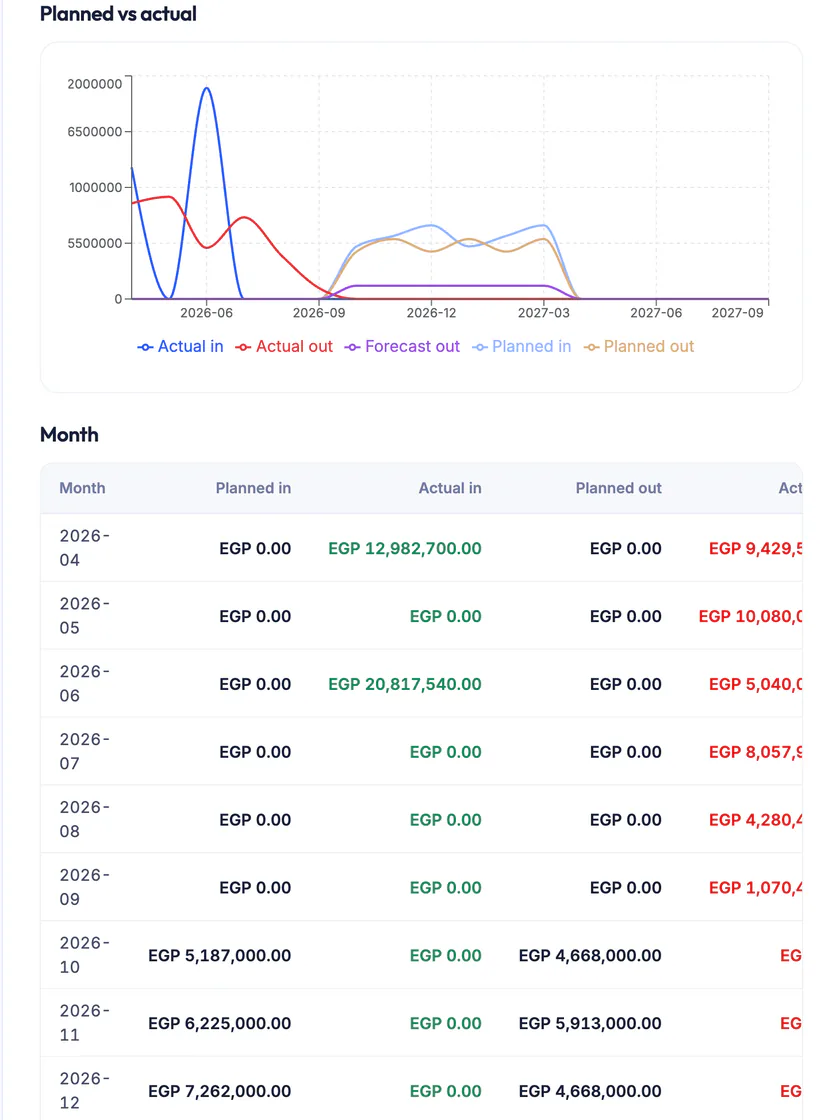Select the 2026-12 month row label

[84, 1091]
